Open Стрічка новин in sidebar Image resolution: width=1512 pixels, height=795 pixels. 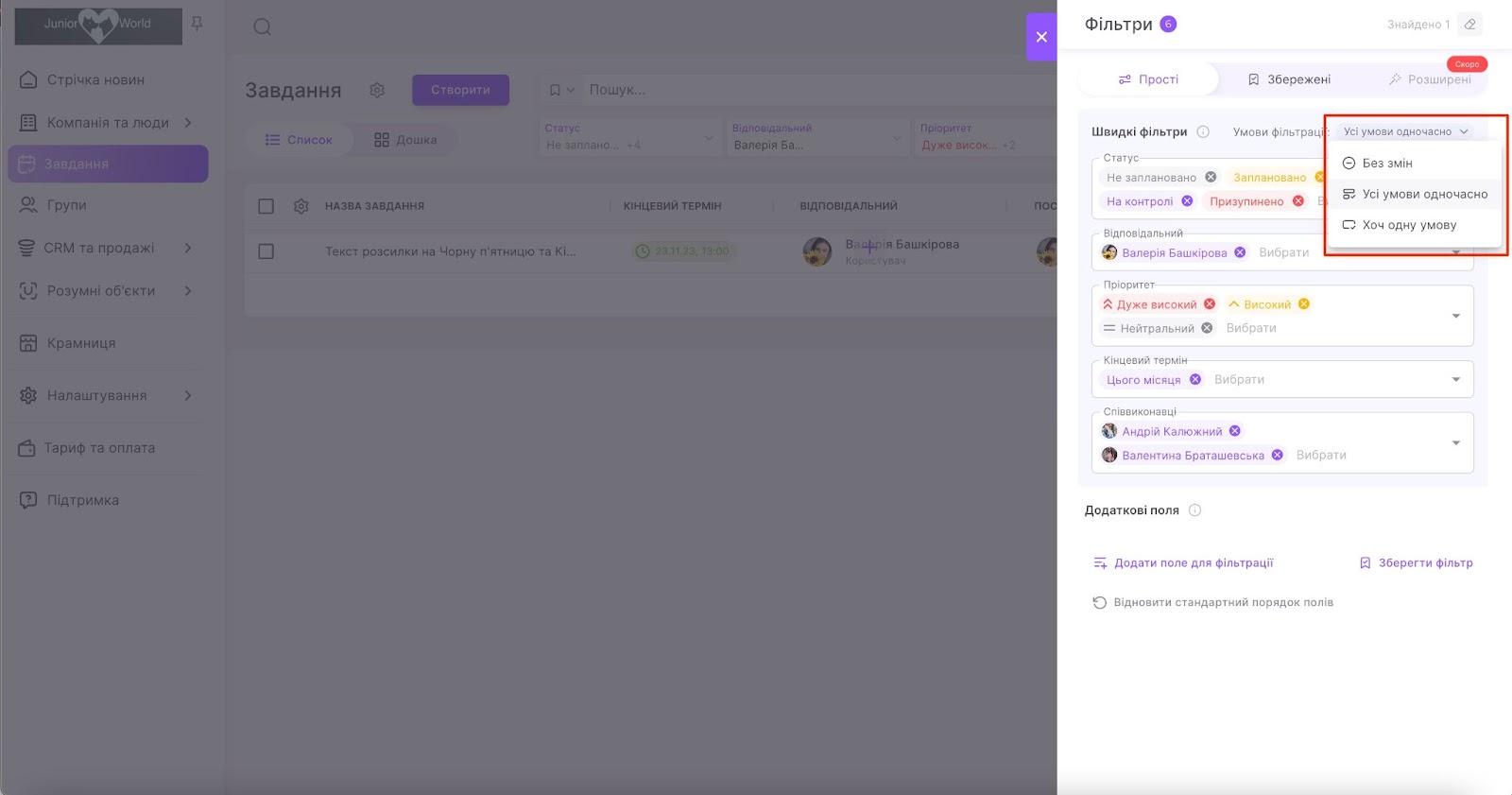pos(108,80)
